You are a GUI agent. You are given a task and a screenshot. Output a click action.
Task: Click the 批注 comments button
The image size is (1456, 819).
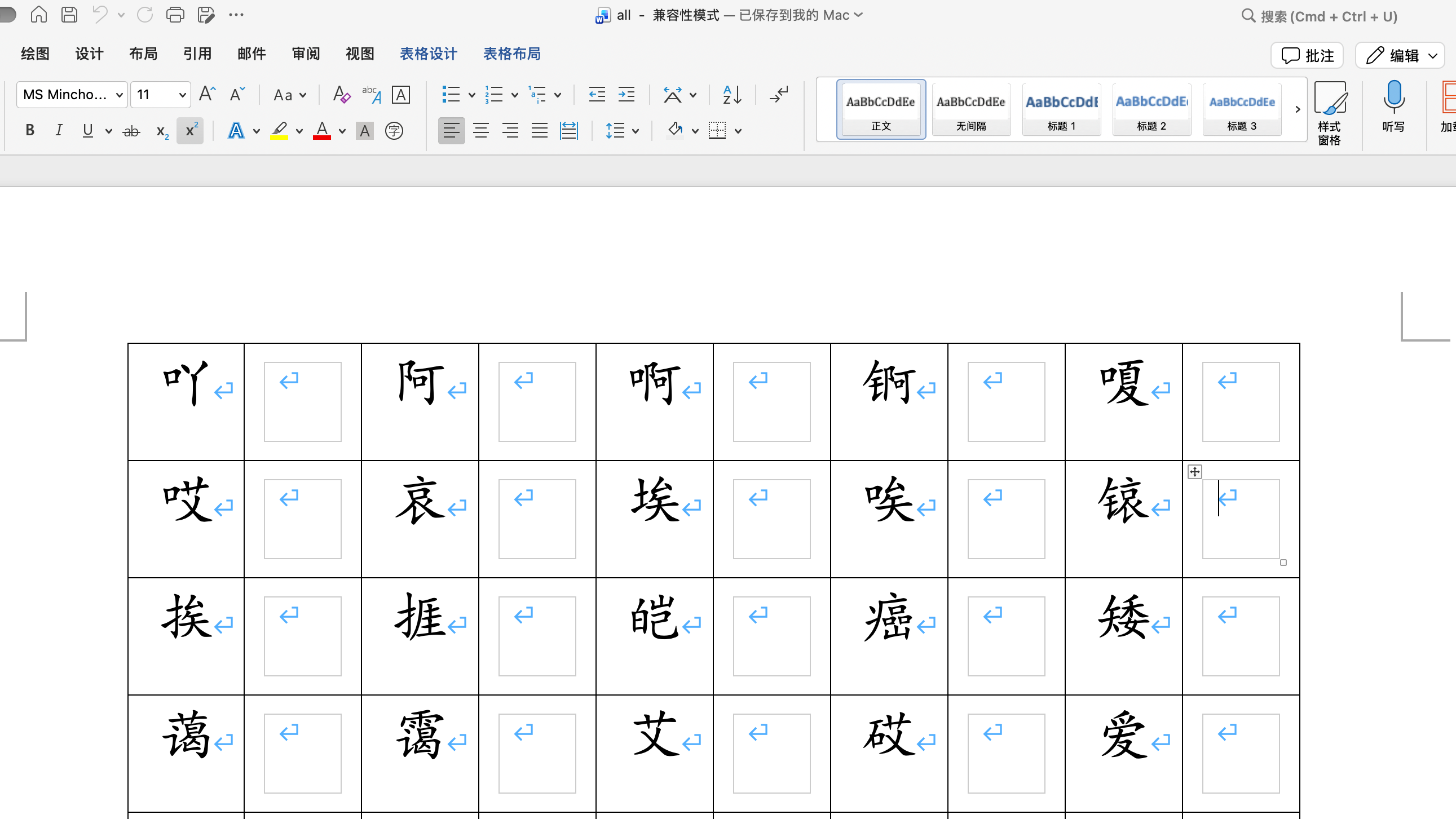(x=1307, y=55)
